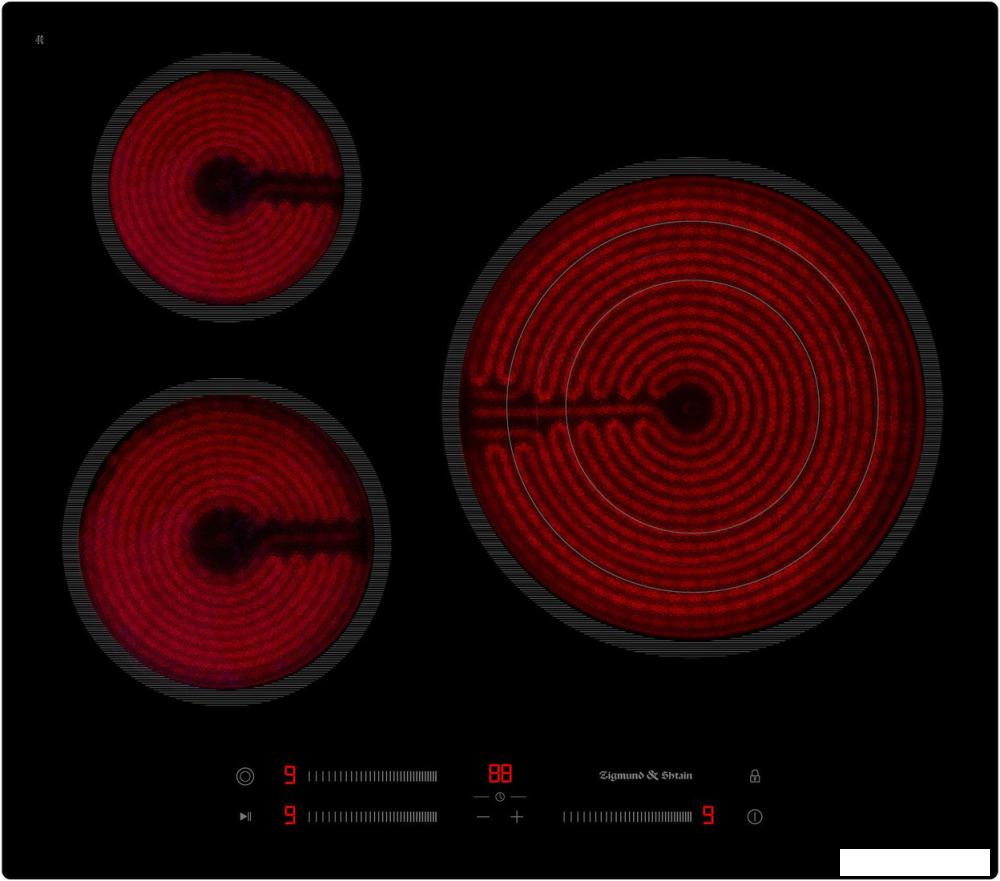Increase timer with the plus button
Viewport: 1000px width, 881px height.
tap(517, 817)
